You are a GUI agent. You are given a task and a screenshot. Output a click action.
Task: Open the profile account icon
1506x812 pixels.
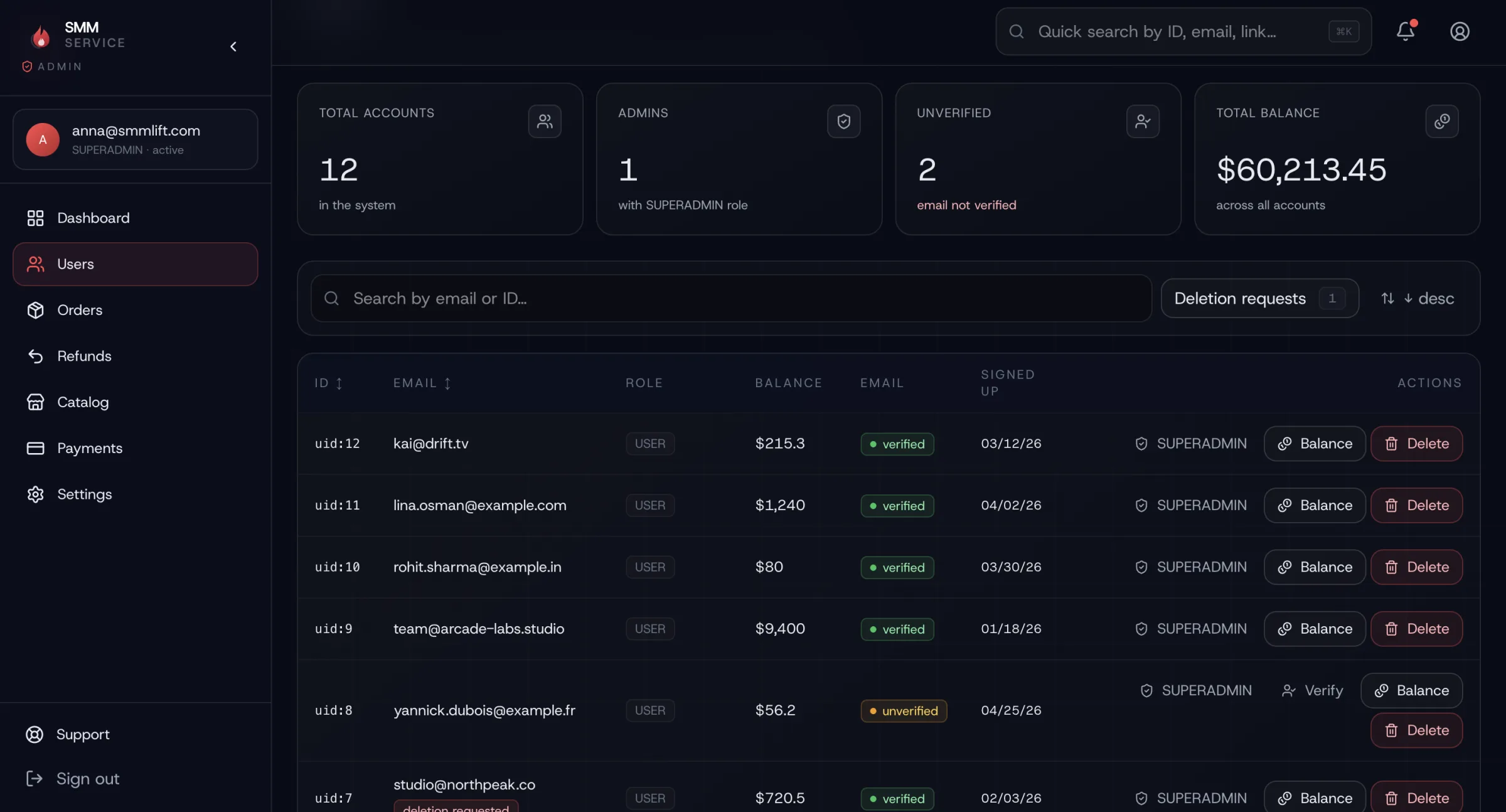coord(1460,31)
